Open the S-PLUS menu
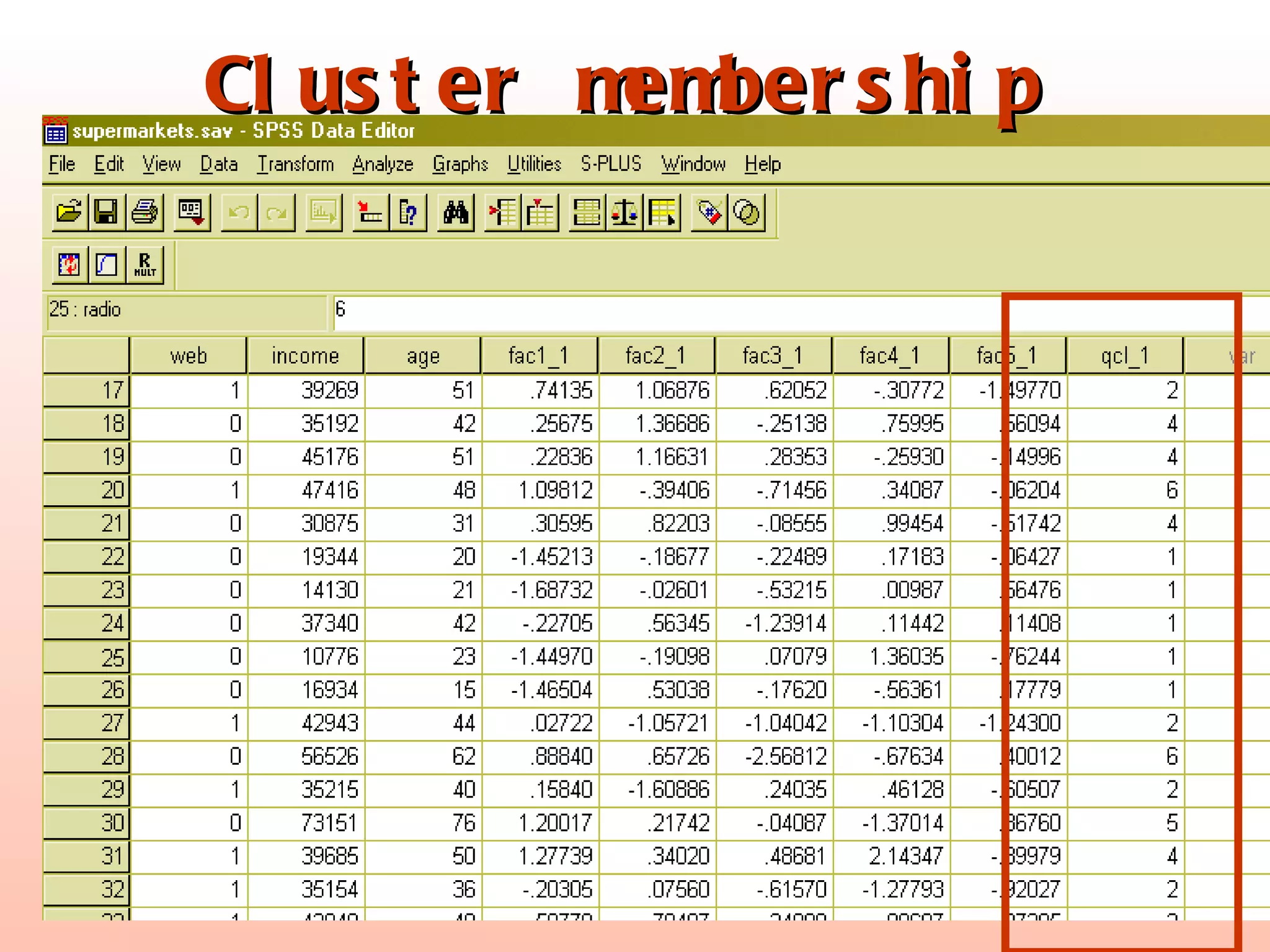Image resolution: width=1270 pixels, height=952 pixels. (611, 164)
